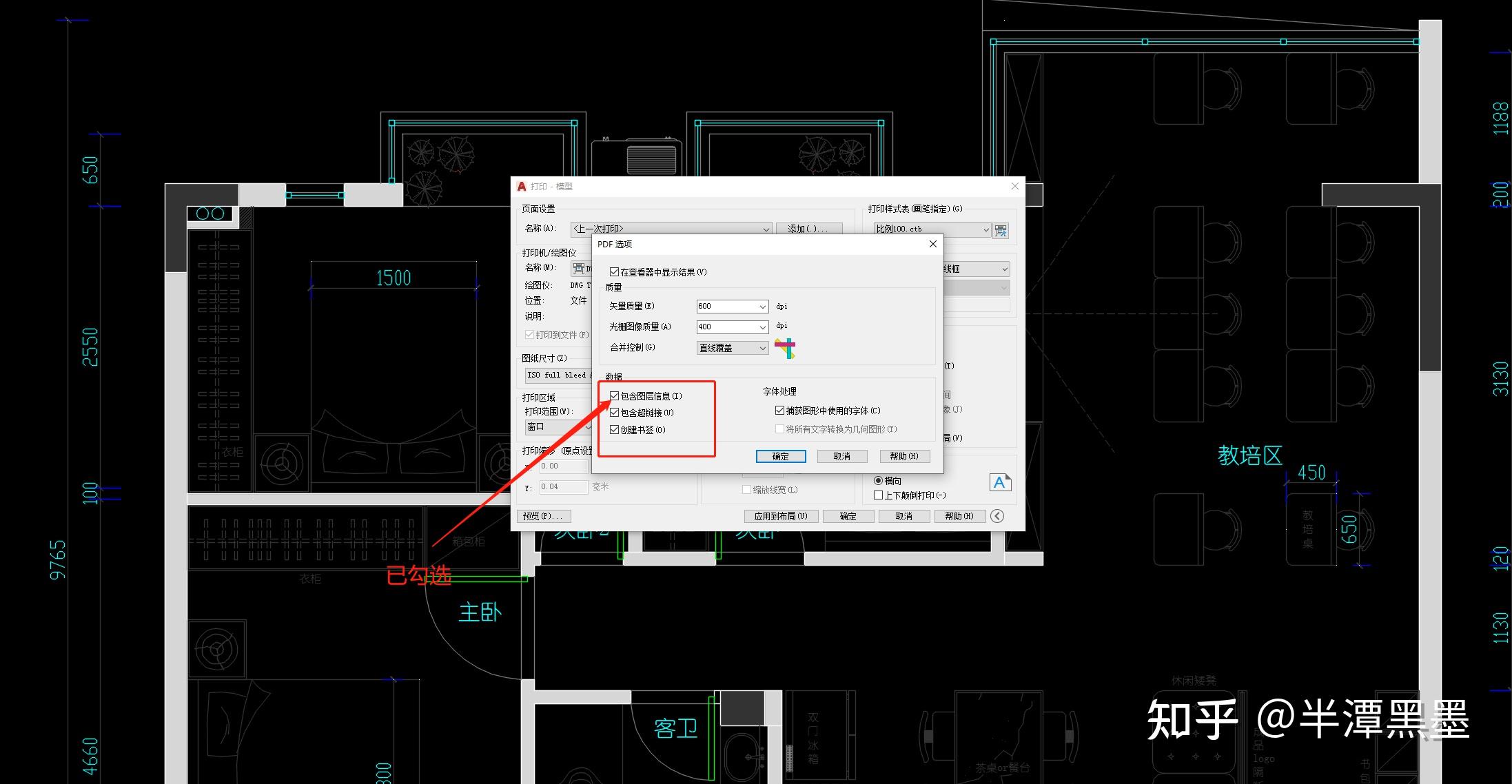This screenshot has height=784, width=1512.
Task: Disable 捕获图形中使用的字体 checkbox
Action: point(780,411)
